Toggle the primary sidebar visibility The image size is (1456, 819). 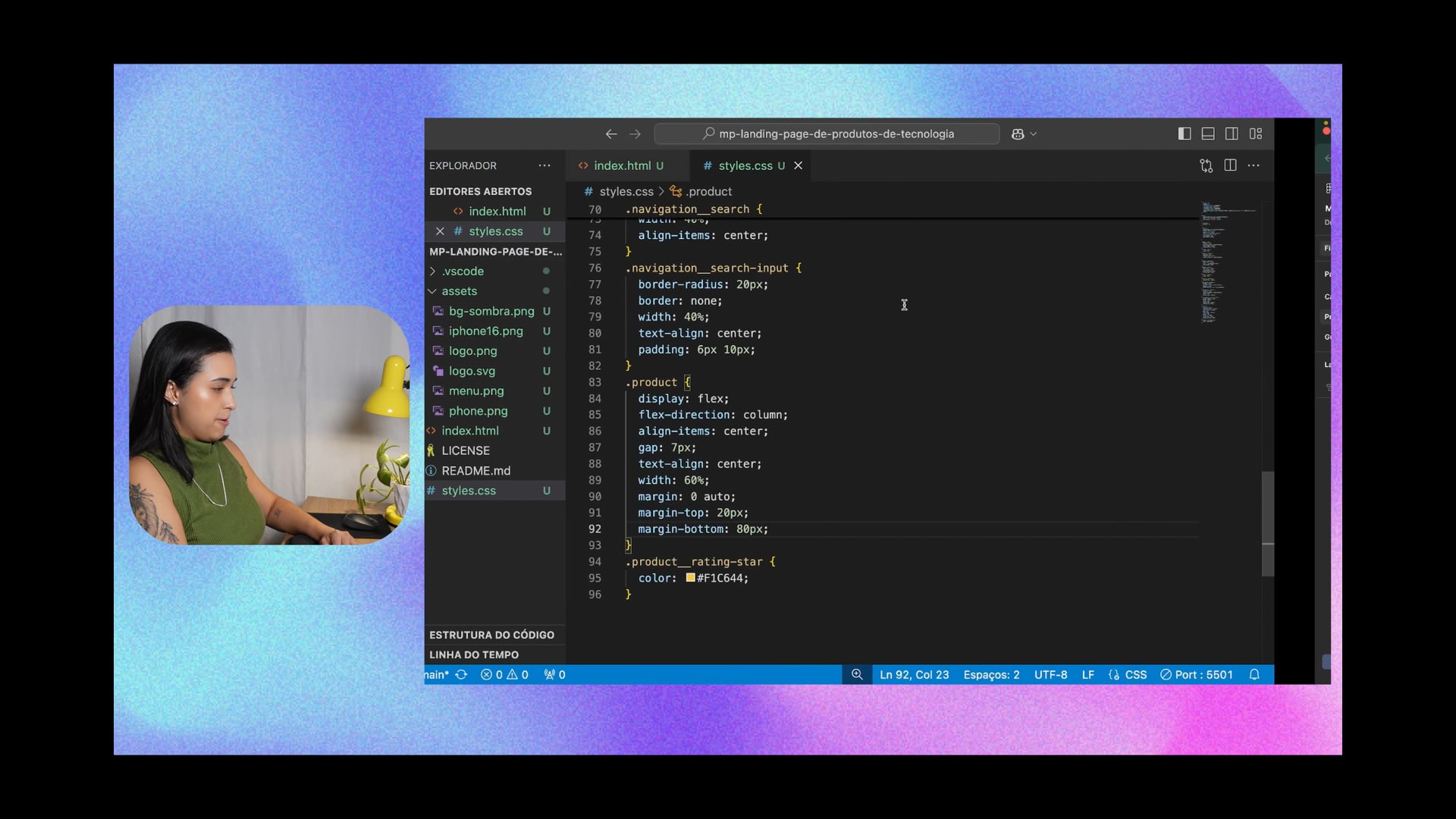1185,134
